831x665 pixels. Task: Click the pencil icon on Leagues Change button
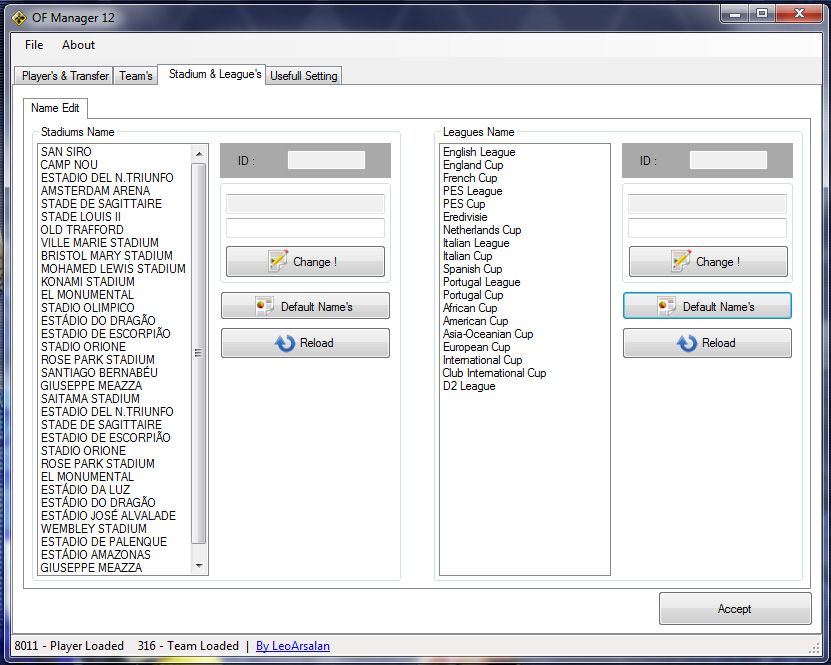[x=681, y=261]
